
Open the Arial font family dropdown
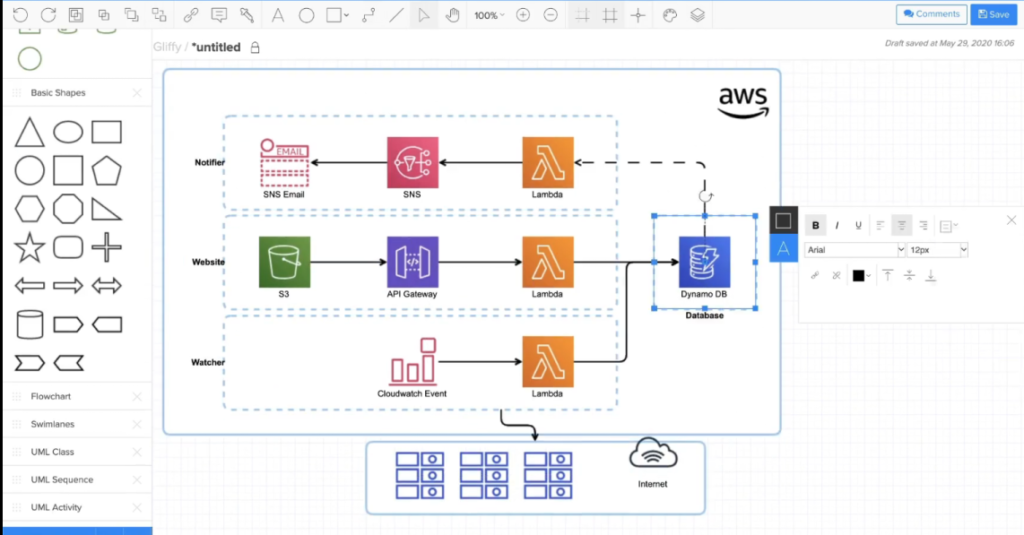tap(854, 249)
